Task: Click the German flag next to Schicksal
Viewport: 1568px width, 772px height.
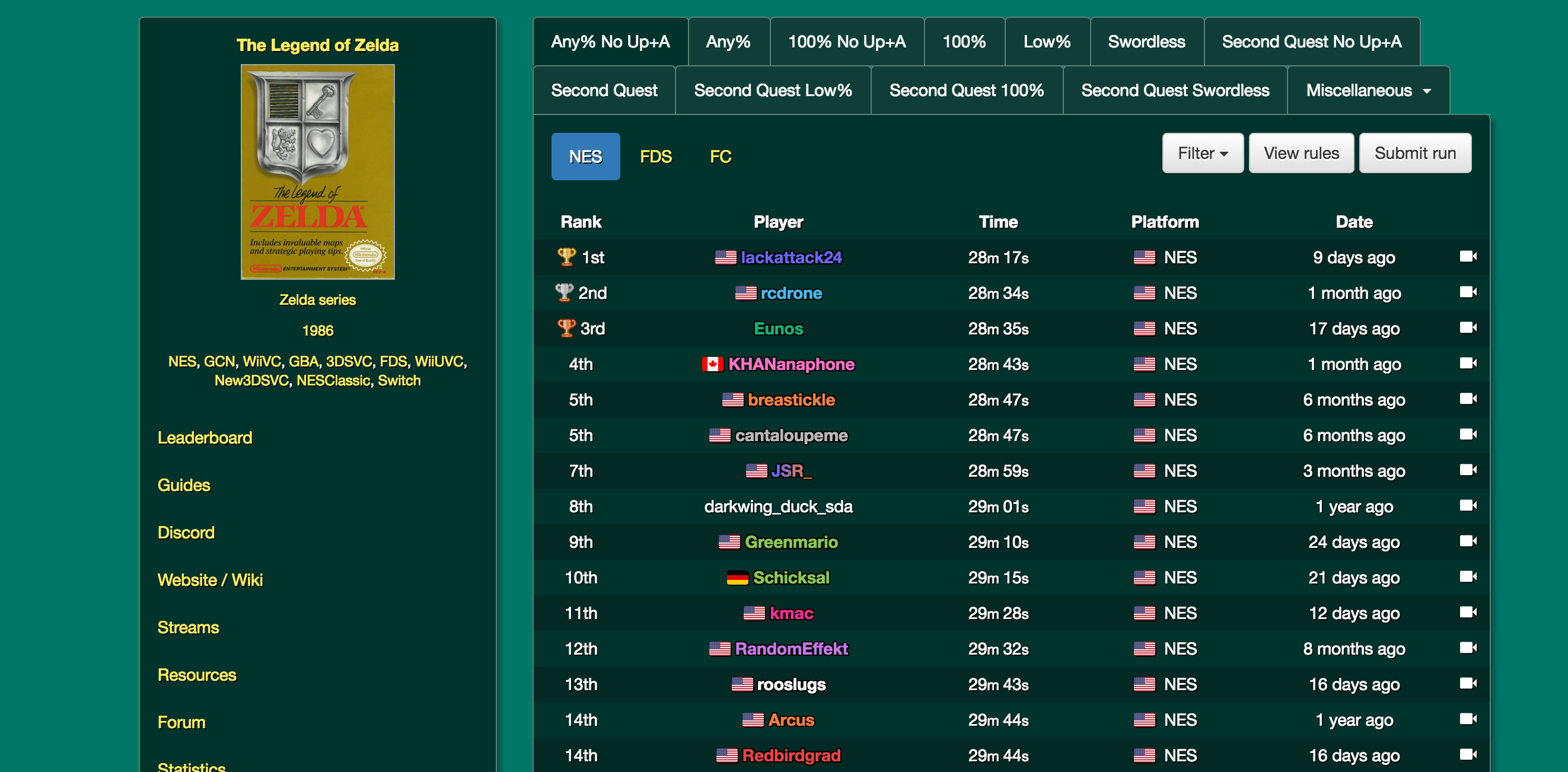Action: tap(737, 578)
